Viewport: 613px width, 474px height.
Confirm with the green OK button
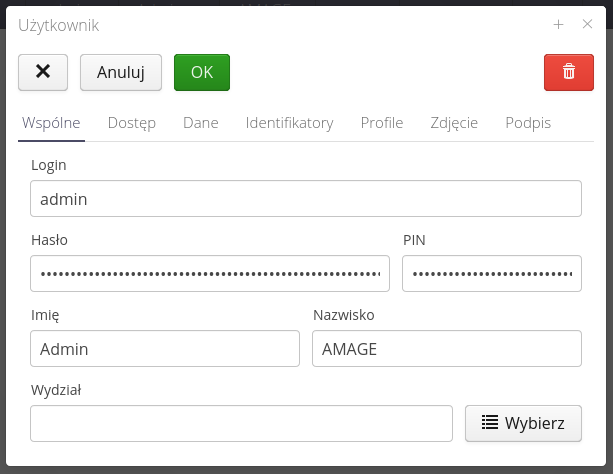[201, 72]
